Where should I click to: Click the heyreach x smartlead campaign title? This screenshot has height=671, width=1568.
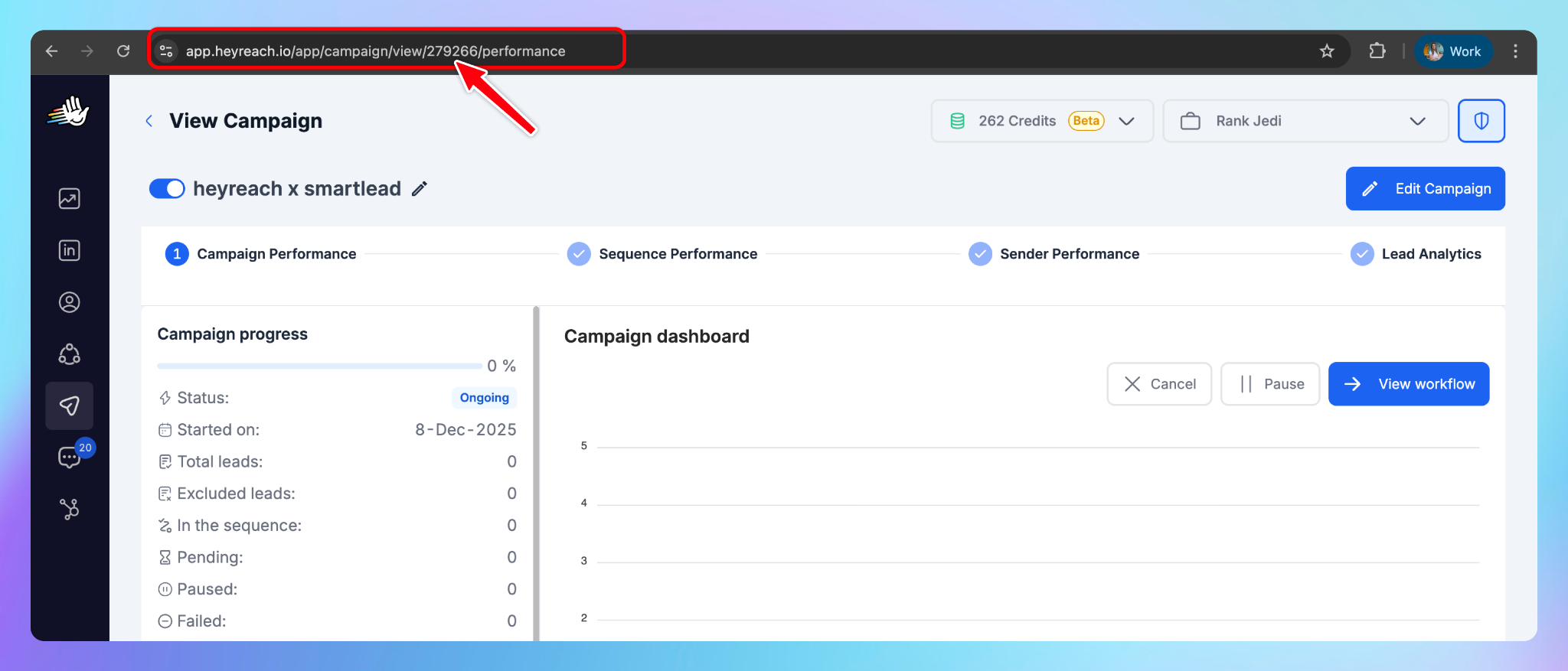pos(297,189)
